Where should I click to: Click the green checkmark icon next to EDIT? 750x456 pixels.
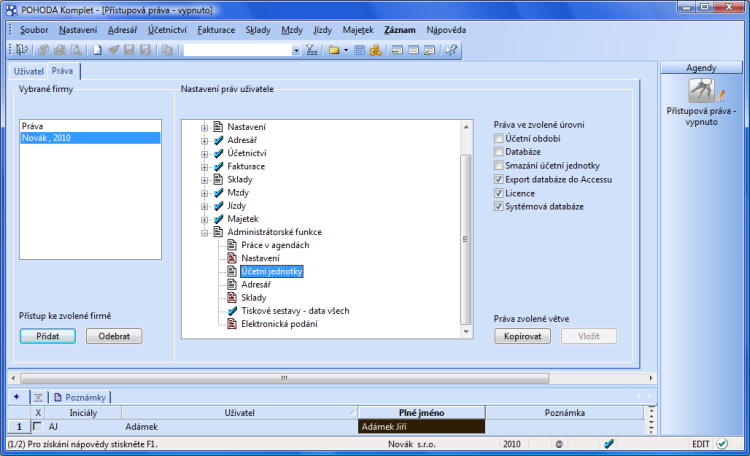pyautogui.click(x=722, y=444)
